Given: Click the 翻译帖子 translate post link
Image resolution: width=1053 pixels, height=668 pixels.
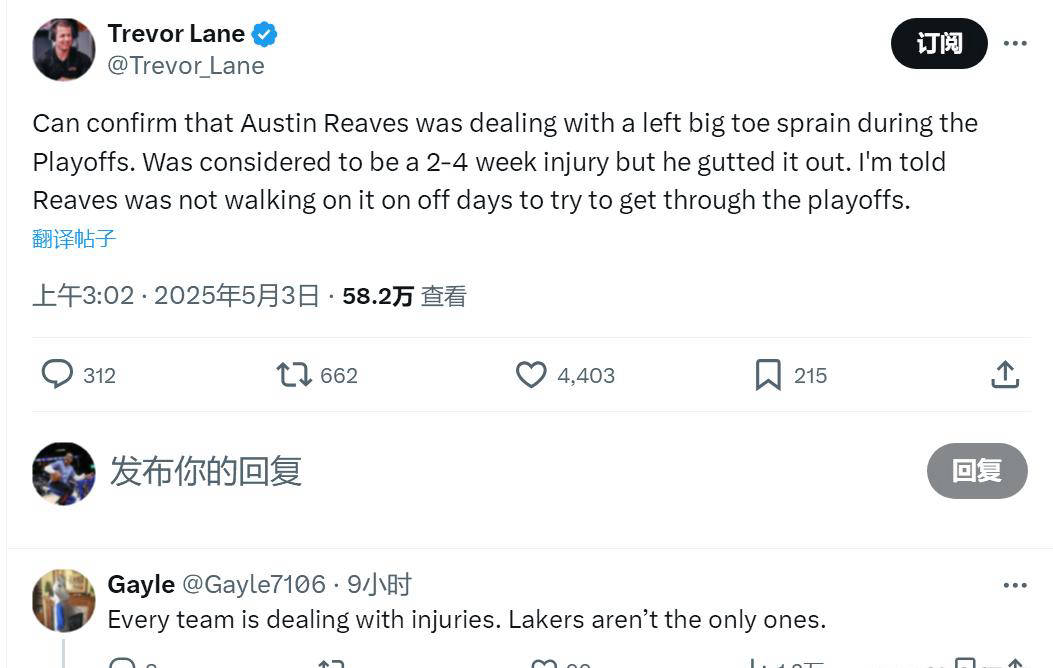Looking at the screenshot, I should tap(74, 239).
